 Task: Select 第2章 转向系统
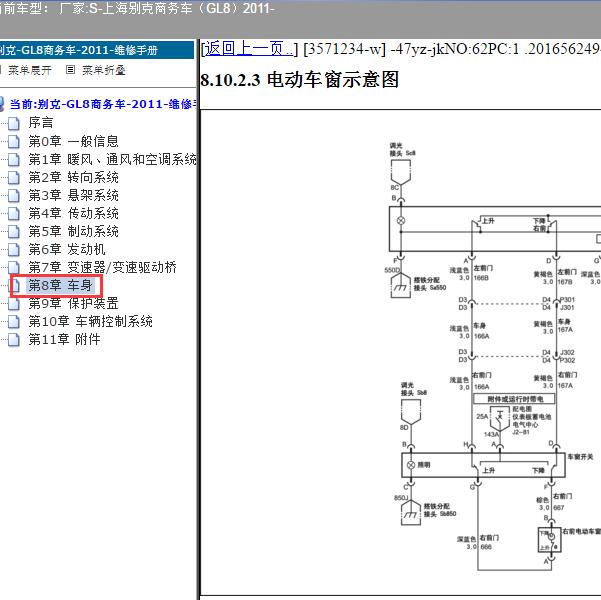click(74, 177)
